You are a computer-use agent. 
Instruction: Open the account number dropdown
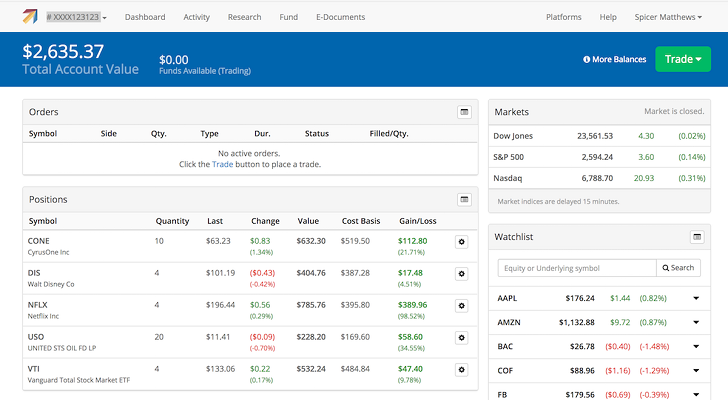(78, 17)
